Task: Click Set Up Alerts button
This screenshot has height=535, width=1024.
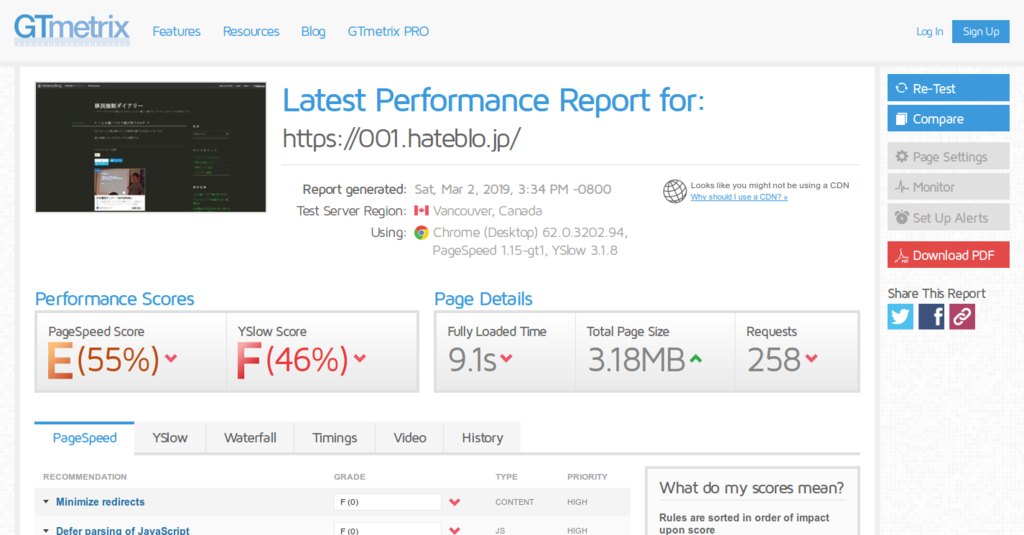Action: pos(948,218)
